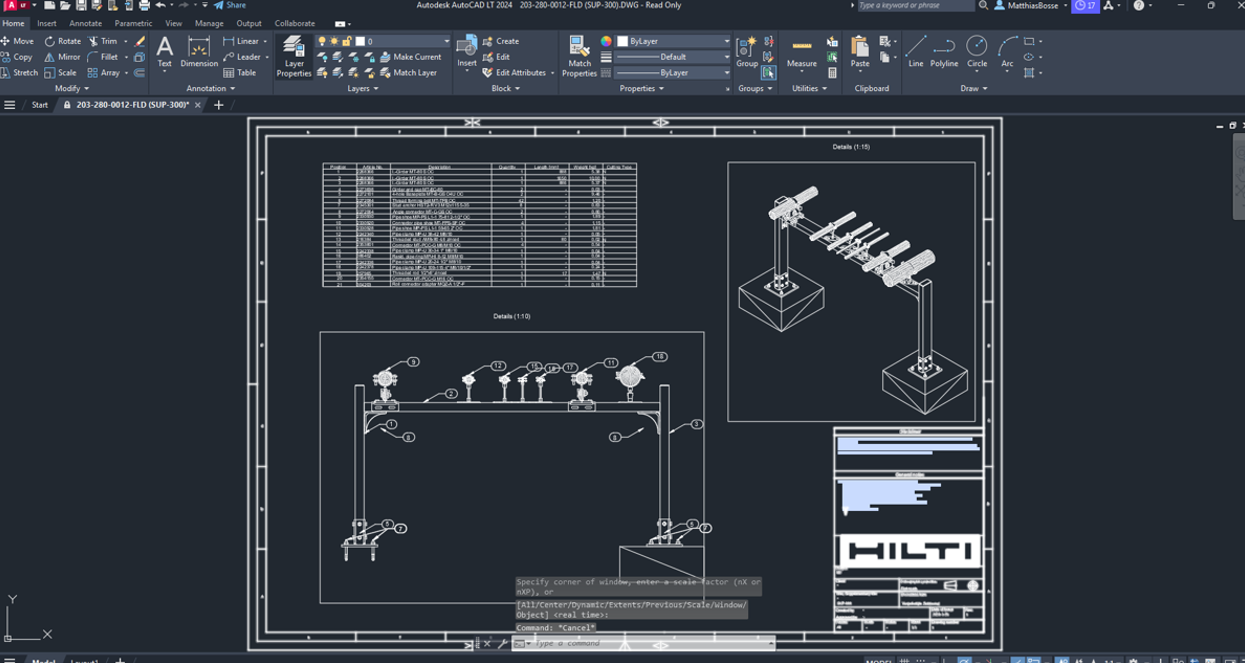The image size is (1245, 663).
Task: Click the Plot printer icon
Action: [x=144, y=5]
